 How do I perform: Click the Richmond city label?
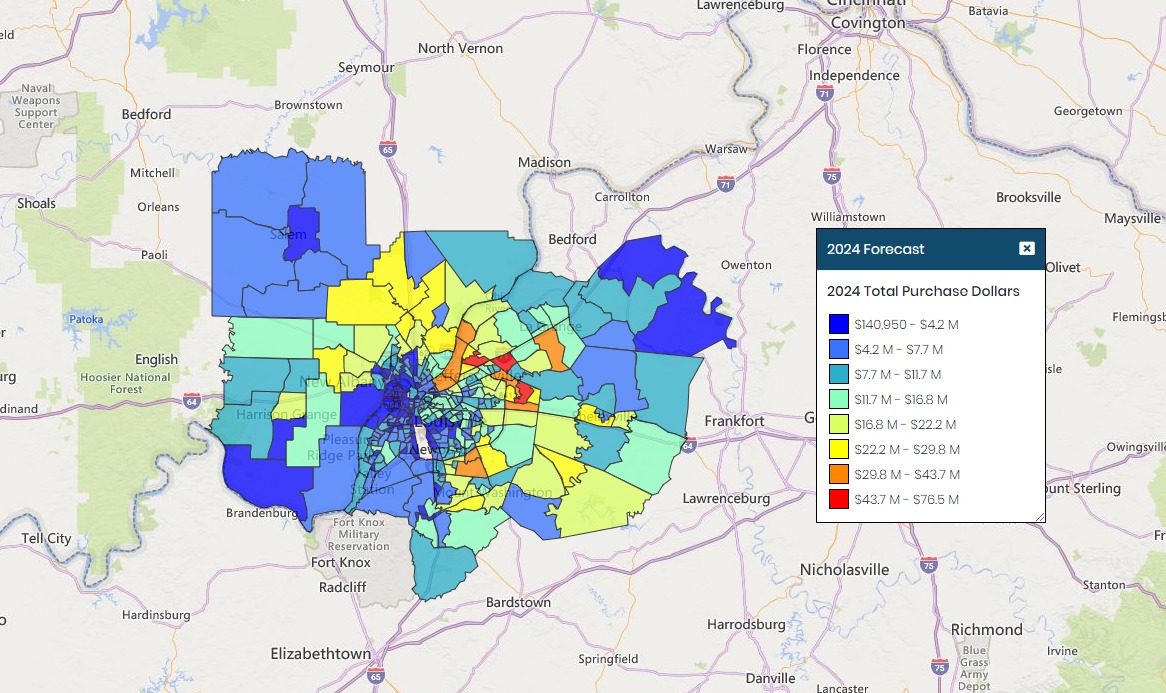pos(987,629)
